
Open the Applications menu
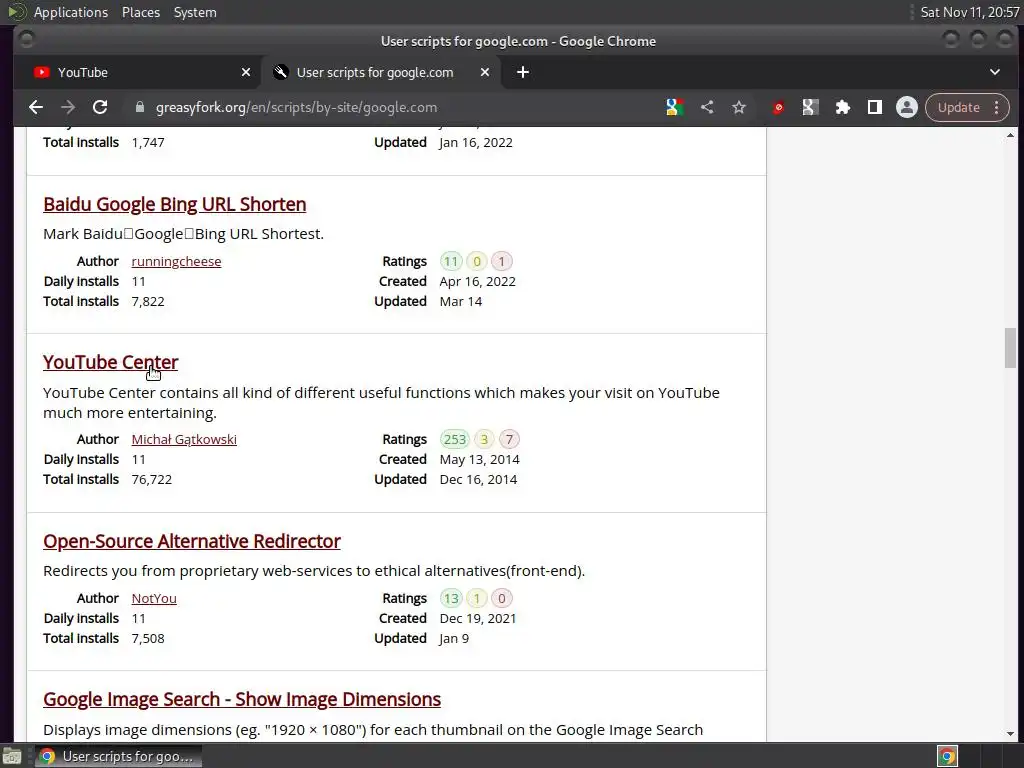pos(71,12)
